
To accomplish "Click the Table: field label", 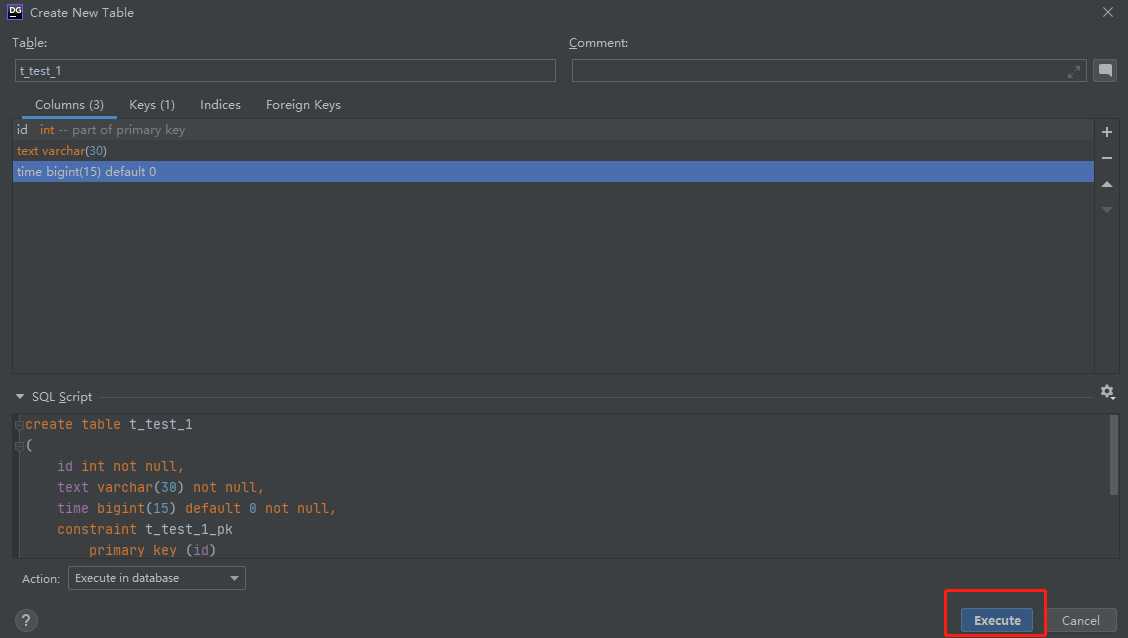I will click(29, 42).
